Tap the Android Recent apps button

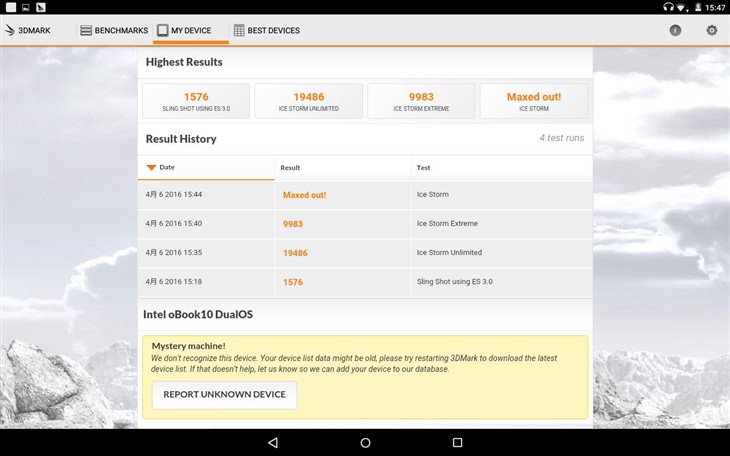(x=458, y=442)
